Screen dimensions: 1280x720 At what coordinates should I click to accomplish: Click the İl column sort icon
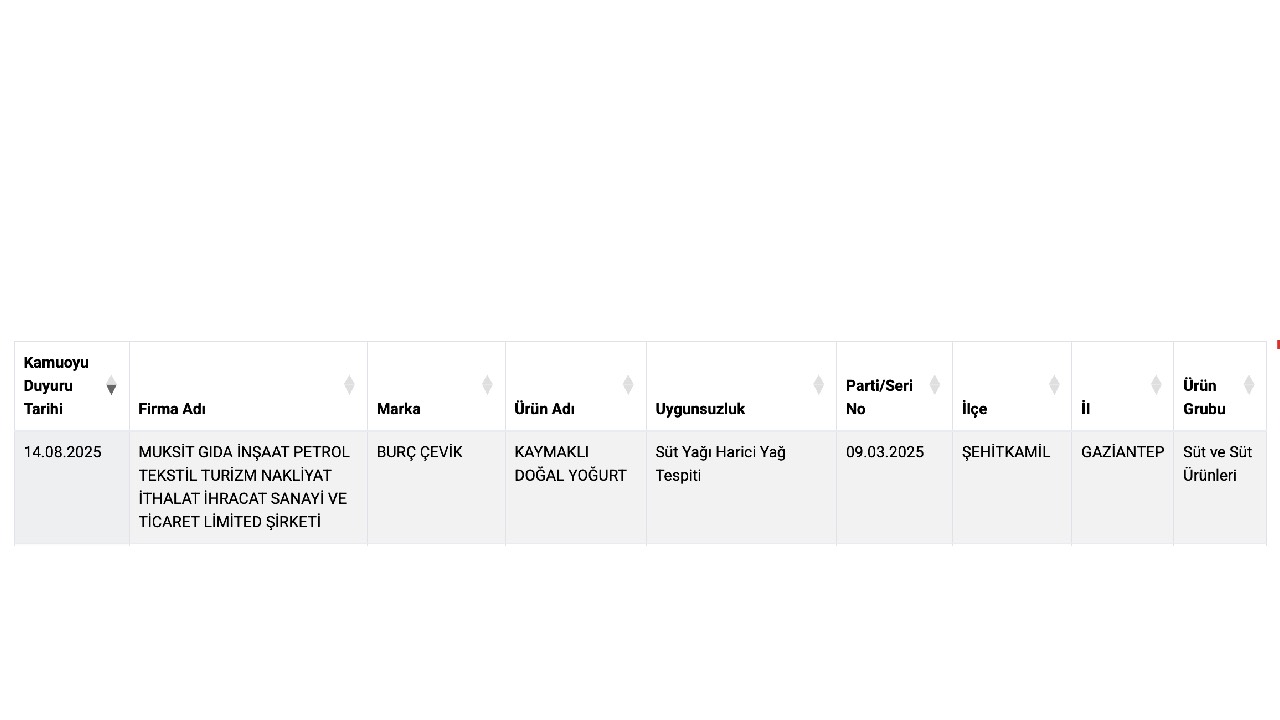pos(1155,385)
